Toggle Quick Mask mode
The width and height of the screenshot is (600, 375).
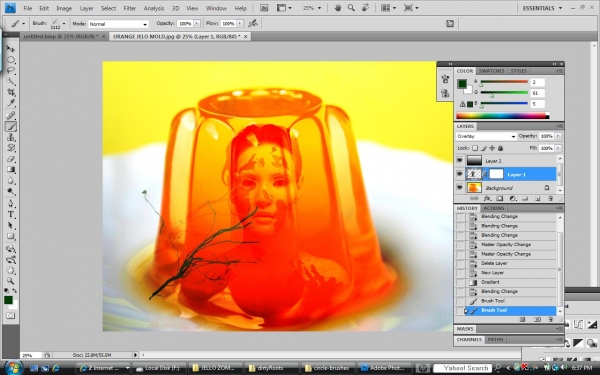10,316
